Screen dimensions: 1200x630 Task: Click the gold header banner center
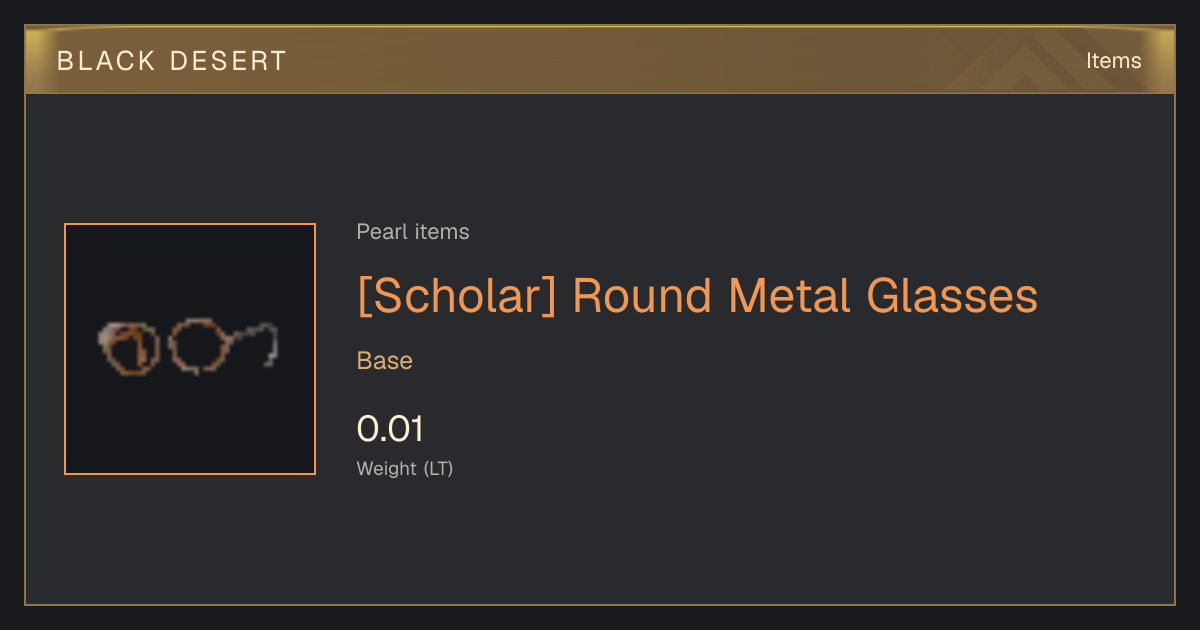pyautogui.click(x=600, y=60)
